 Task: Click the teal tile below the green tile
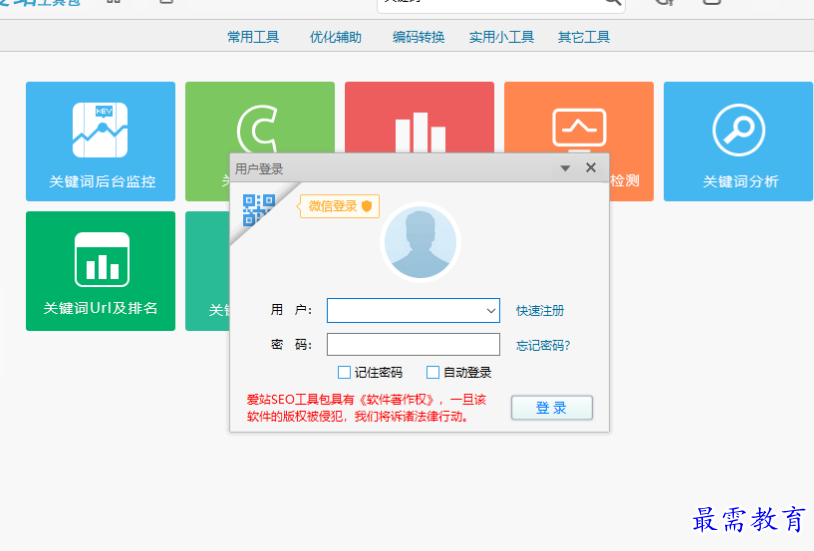click(x=208, y=271)
